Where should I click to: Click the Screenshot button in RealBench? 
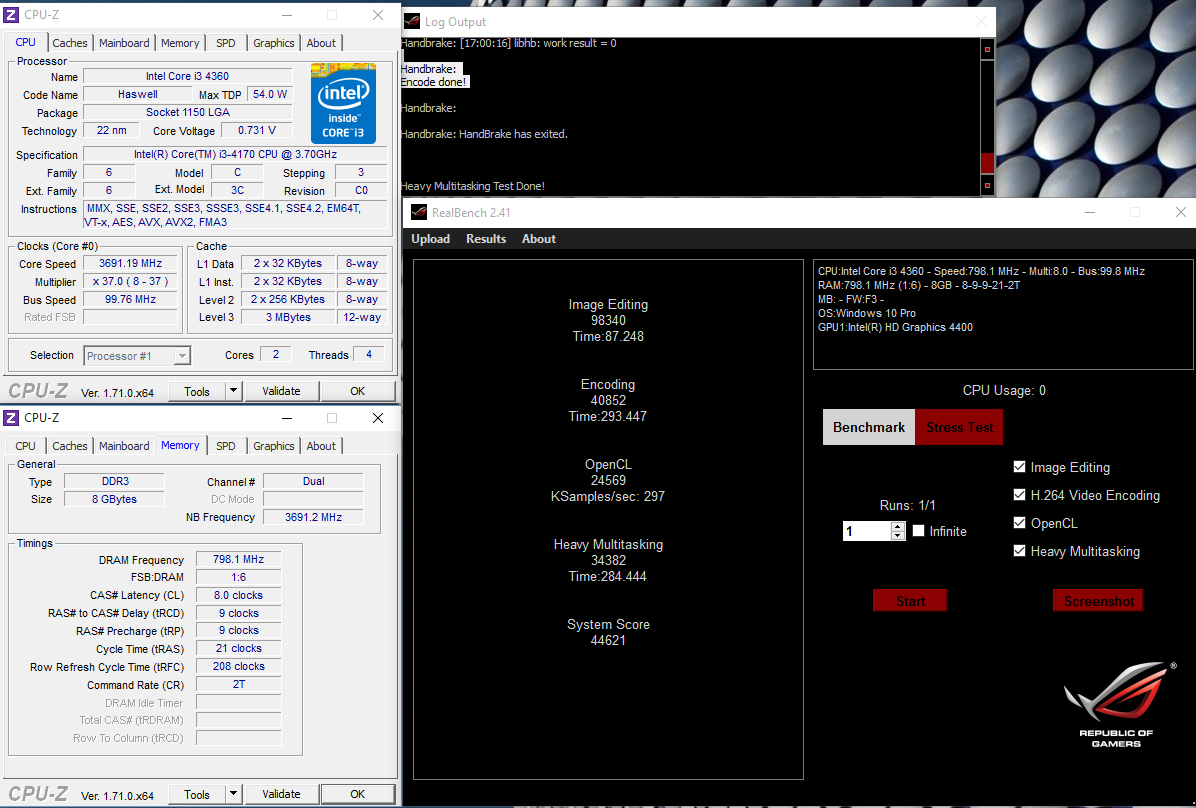(1098, 600)
